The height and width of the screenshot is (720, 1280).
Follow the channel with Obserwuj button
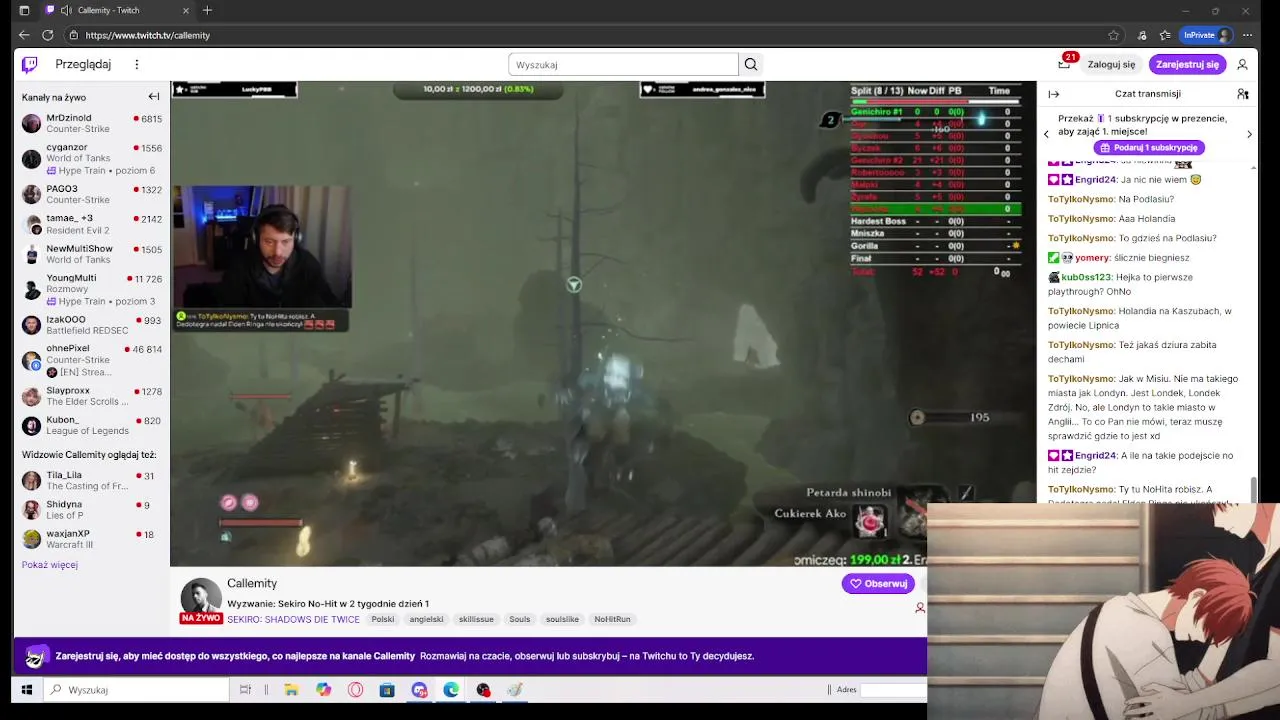point(878,583)
